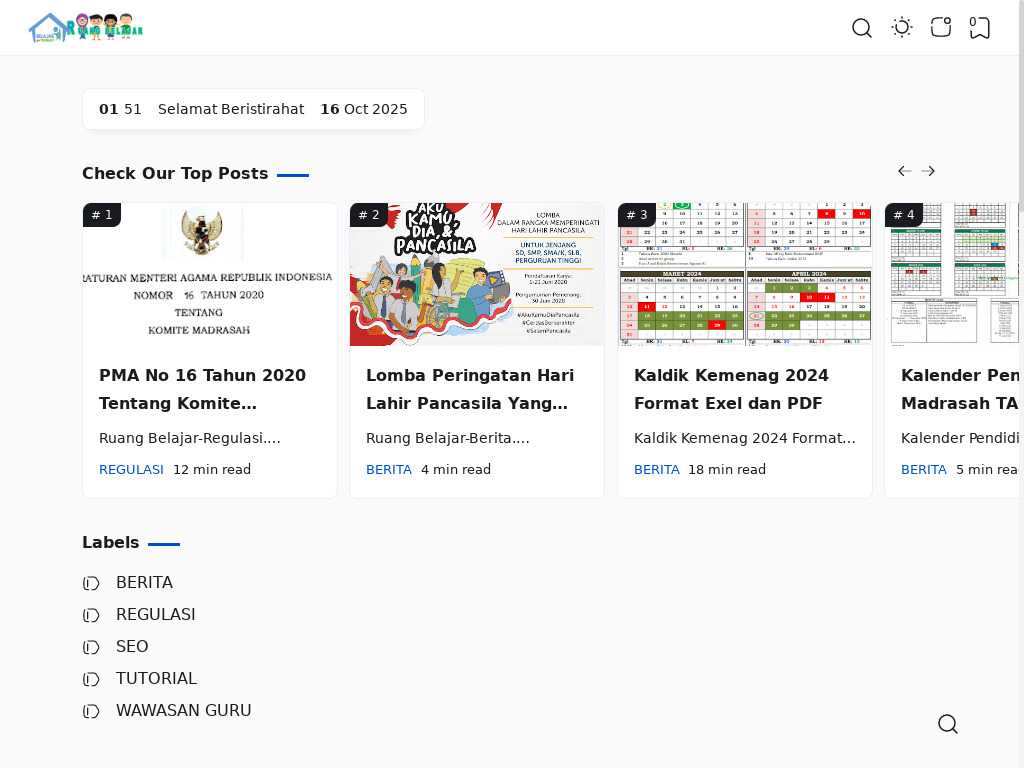The height and width of the screenshot is (768, 1024).
Task: Open search from the header magnifier icon
Action: click(x=862, y=28)
